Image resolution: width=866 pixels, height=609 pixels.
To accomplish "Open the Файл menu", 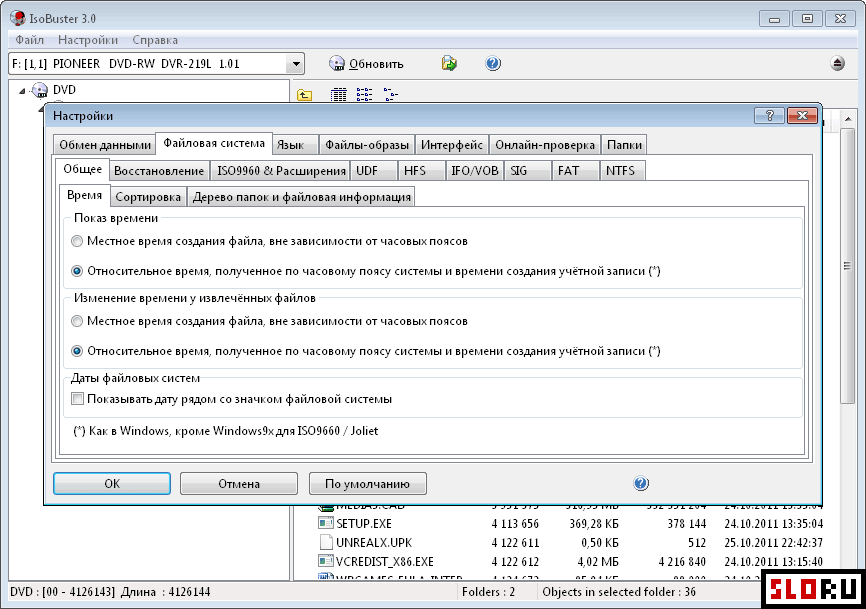I will pyautogui.click(x=29, y=40).
